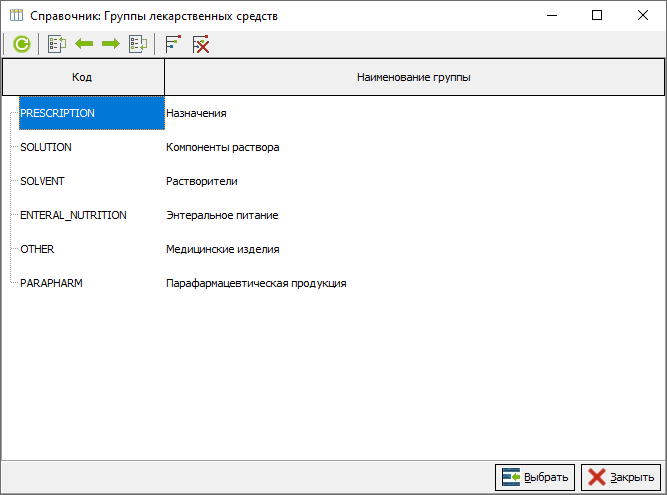Click the list icon left of the arrows

point(56,44)
